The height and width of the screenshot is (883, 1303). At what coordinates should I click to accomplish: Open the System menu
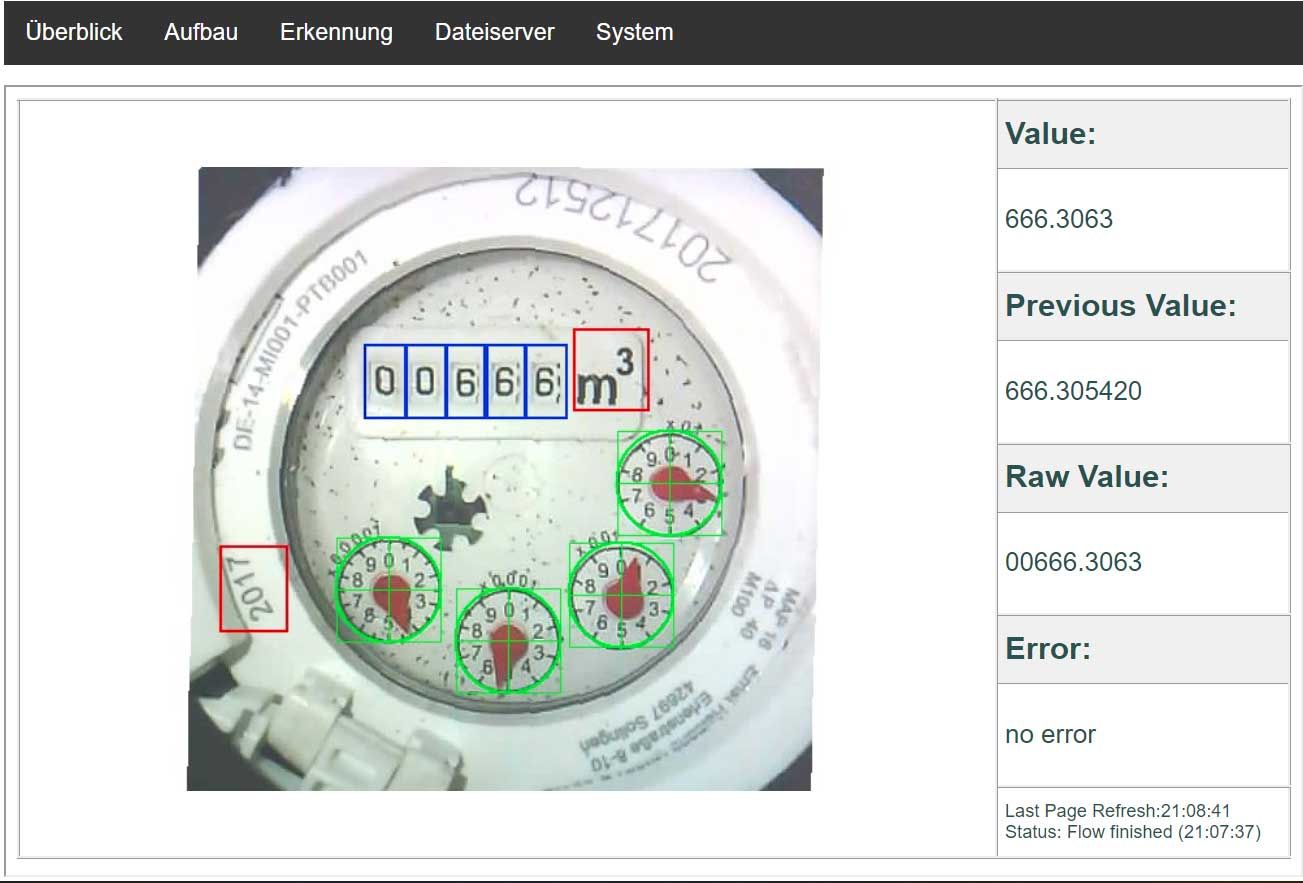[634, 32]
